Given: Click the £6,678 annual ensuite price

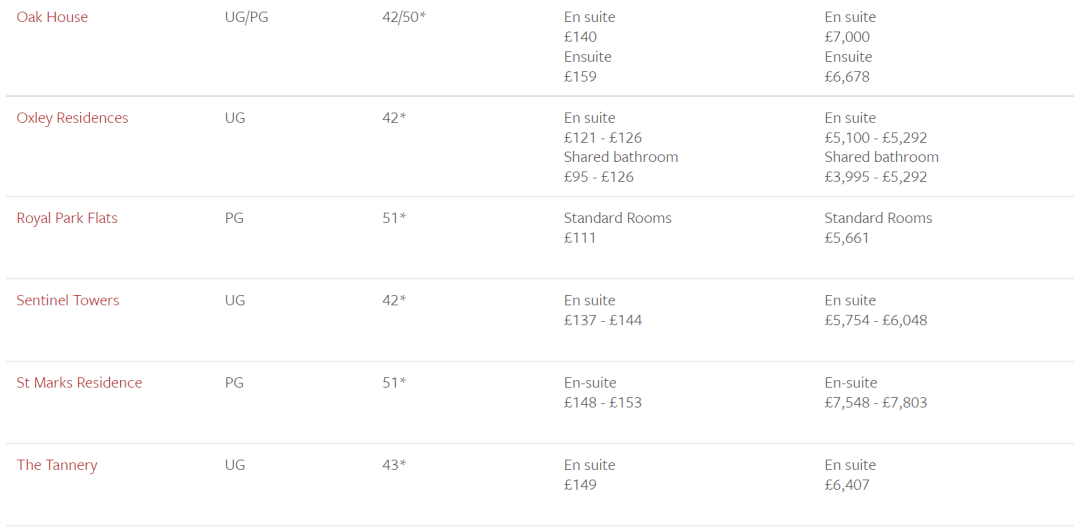Looking at the screenshot, I should (x=847, y=77).
